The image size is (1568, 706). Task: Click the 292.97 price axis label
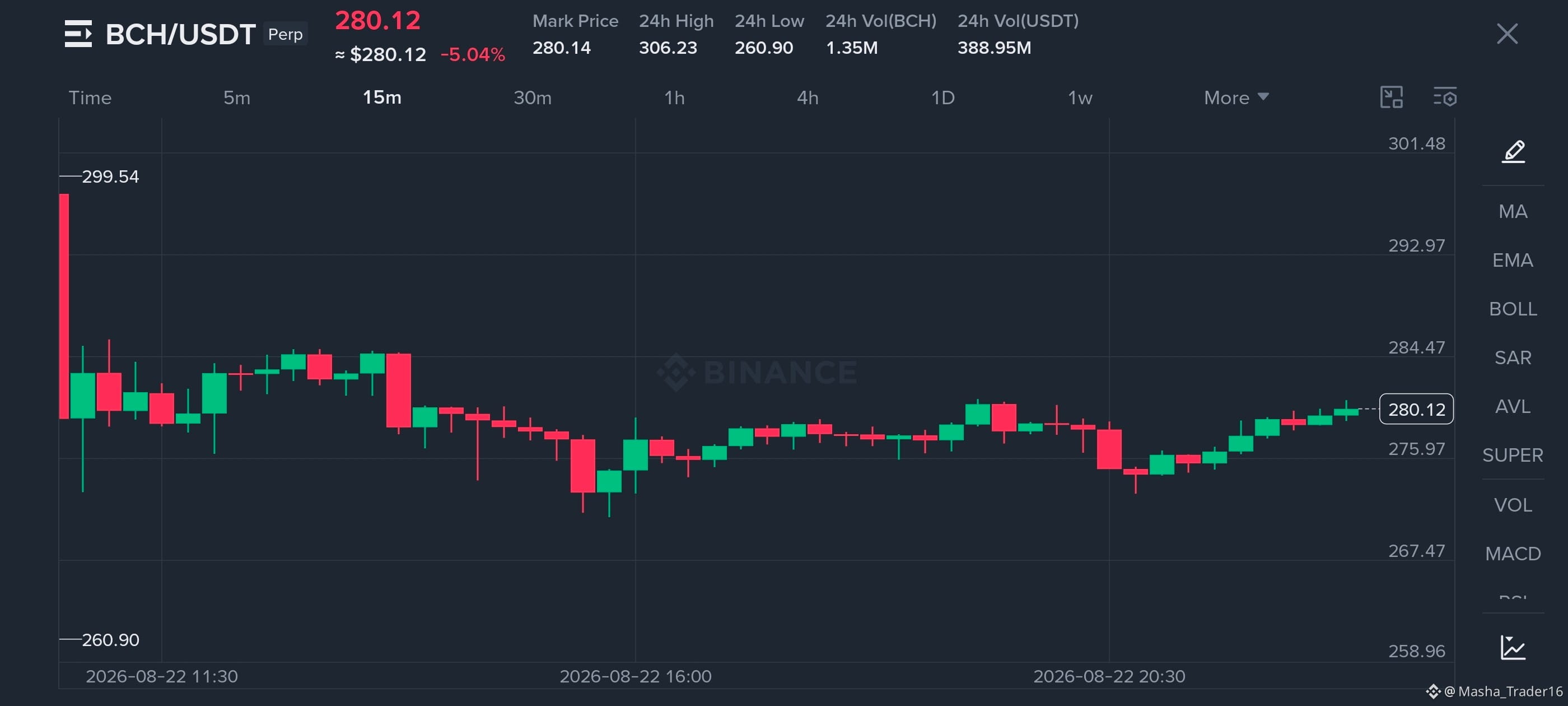click(1416, 245)
